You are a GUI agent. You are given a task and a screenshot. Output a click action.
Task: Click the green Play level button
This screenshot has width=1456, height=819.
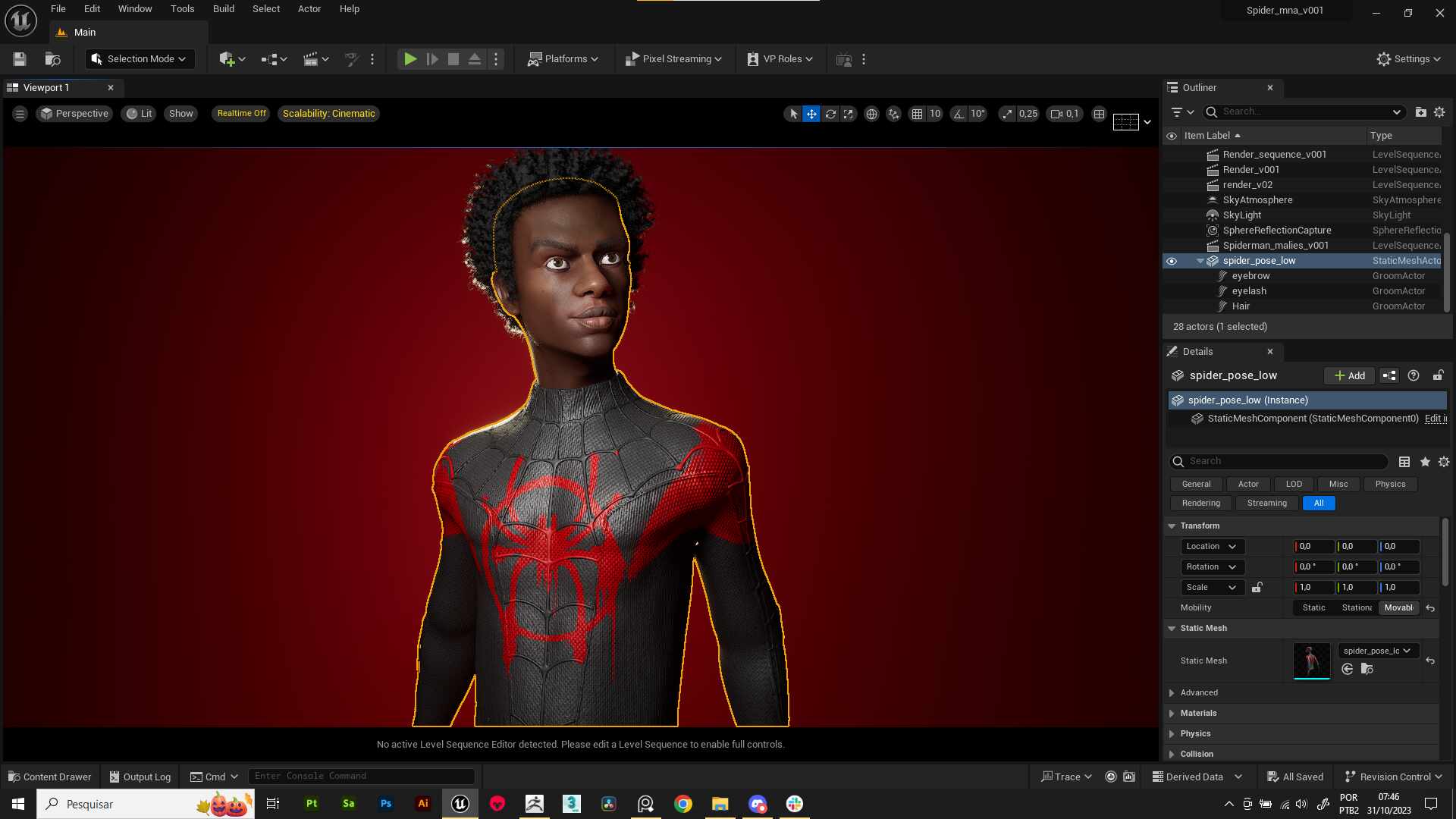pyautogui.click(x=409, y=59)
